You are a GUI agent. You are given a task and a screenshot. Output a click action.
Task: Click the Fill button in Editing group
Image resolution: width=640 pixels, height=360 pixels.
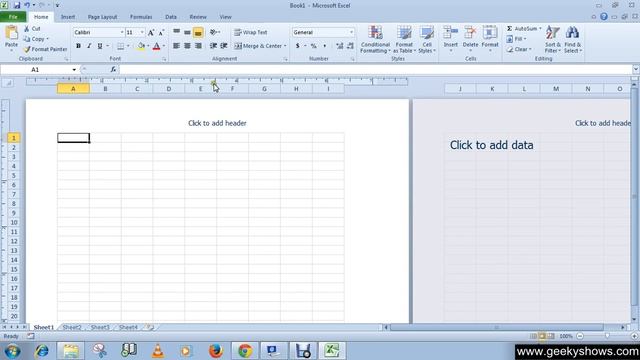[x=516, y=39]
